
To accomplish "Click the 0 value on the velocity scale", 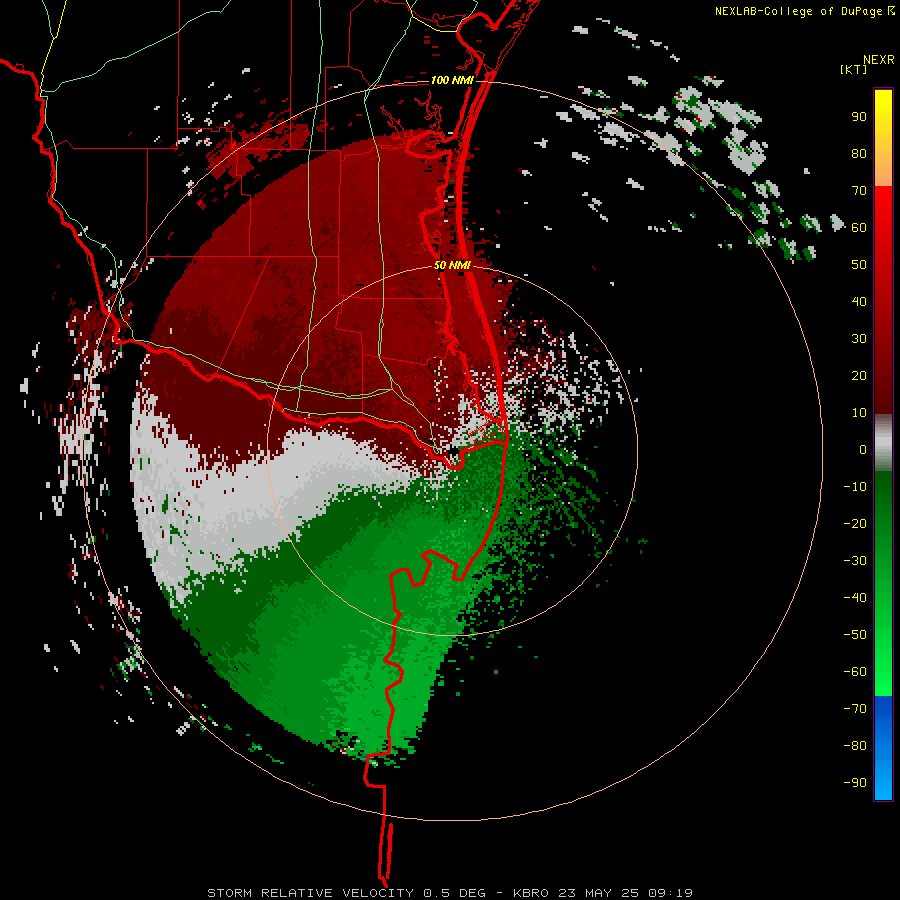I will pos(863,450).
